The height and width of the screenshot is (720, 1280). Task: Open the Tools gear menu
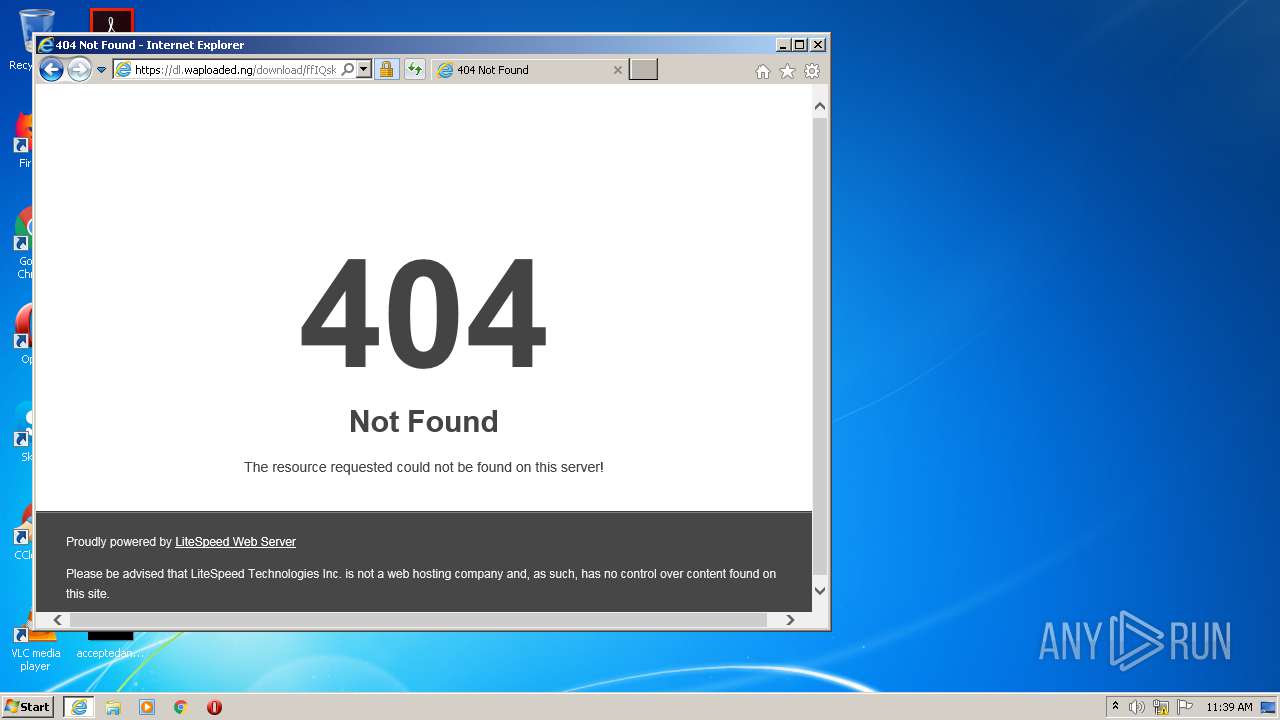click(812, 71)
